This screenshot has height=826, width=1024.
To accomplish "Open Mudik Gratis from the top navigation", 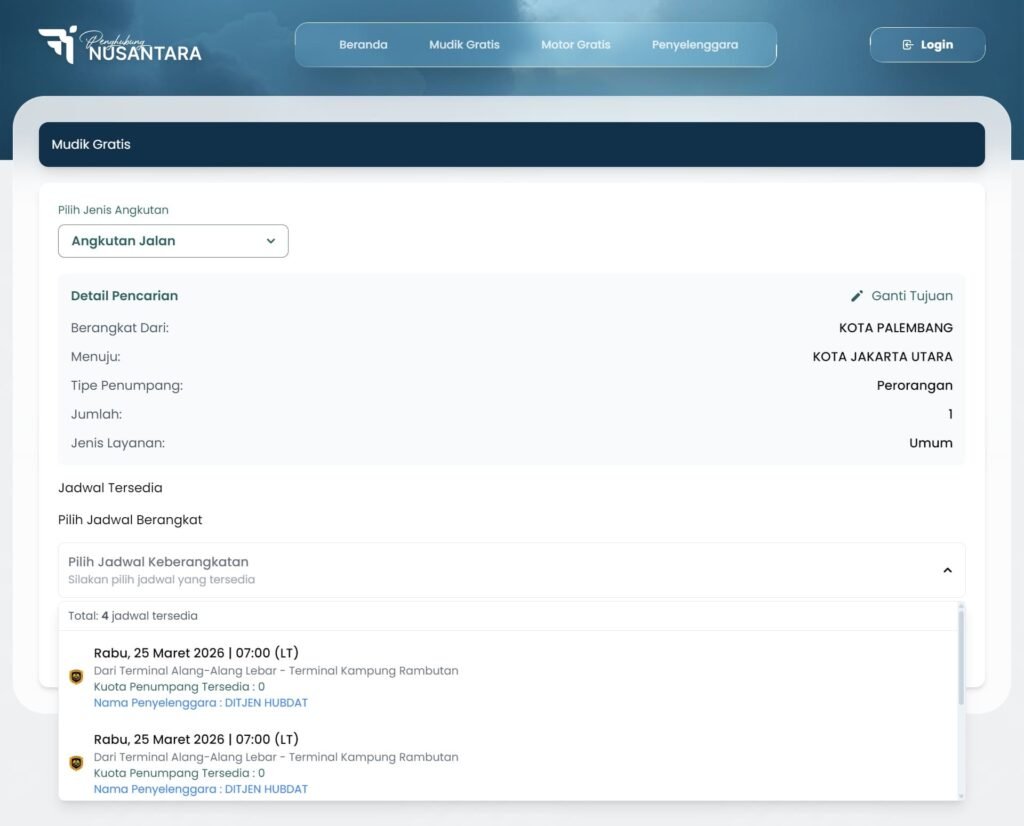I will (x=464, y=45).
